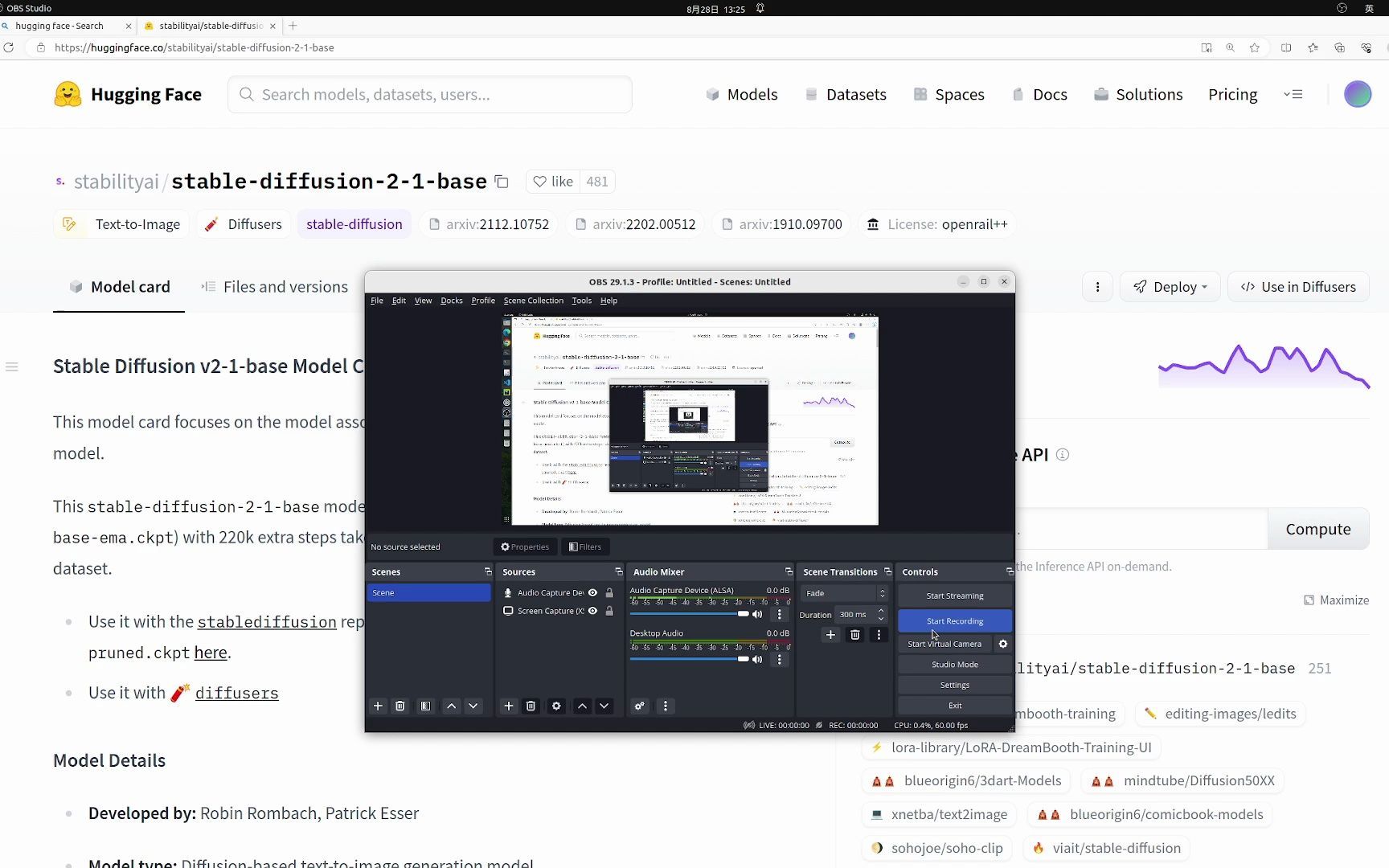Image resolution: width=1389 pixels, height=868 pixels.
Task: Add a new scene in Scenes panel
Action: pyautogui.click(x=378, y=706)
